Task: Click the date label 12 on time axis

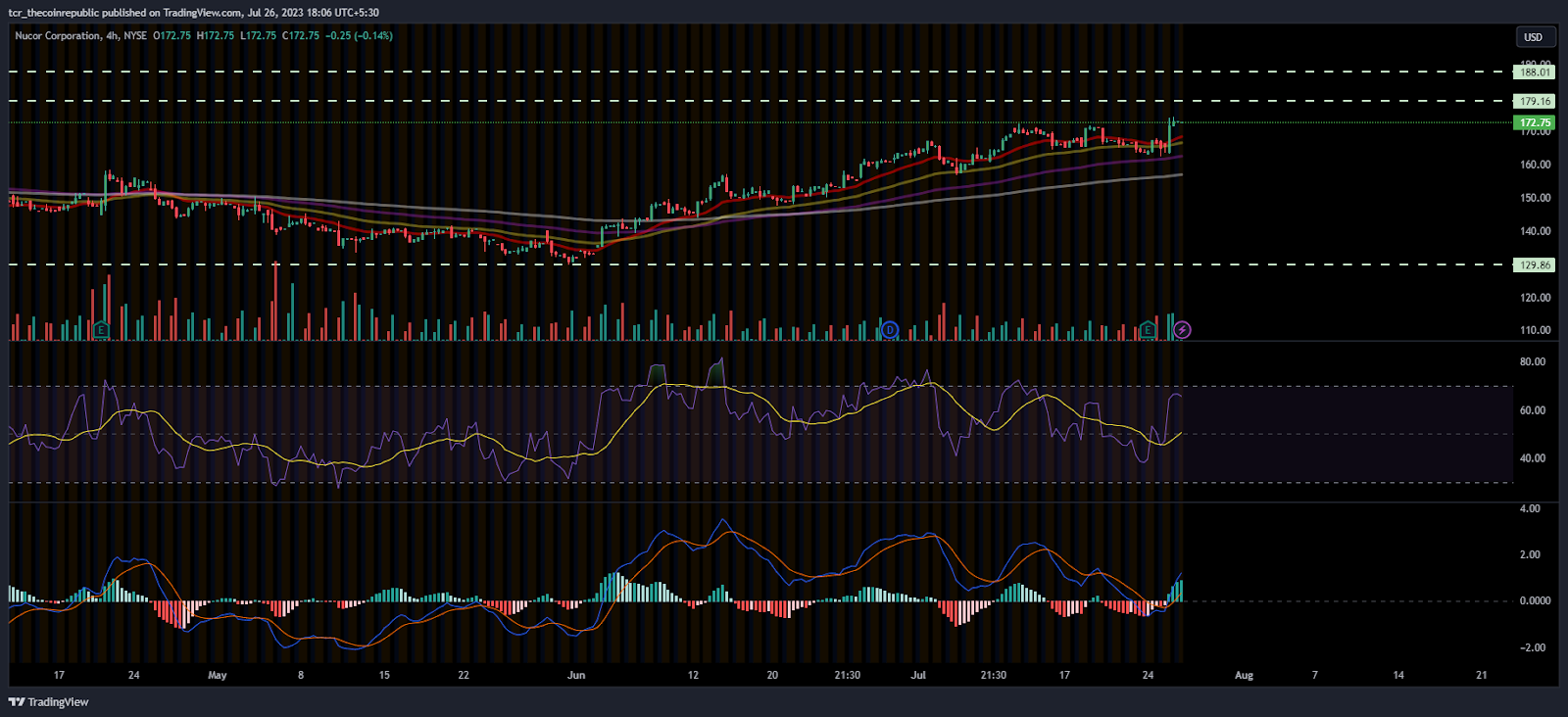Action: [693, 675]
